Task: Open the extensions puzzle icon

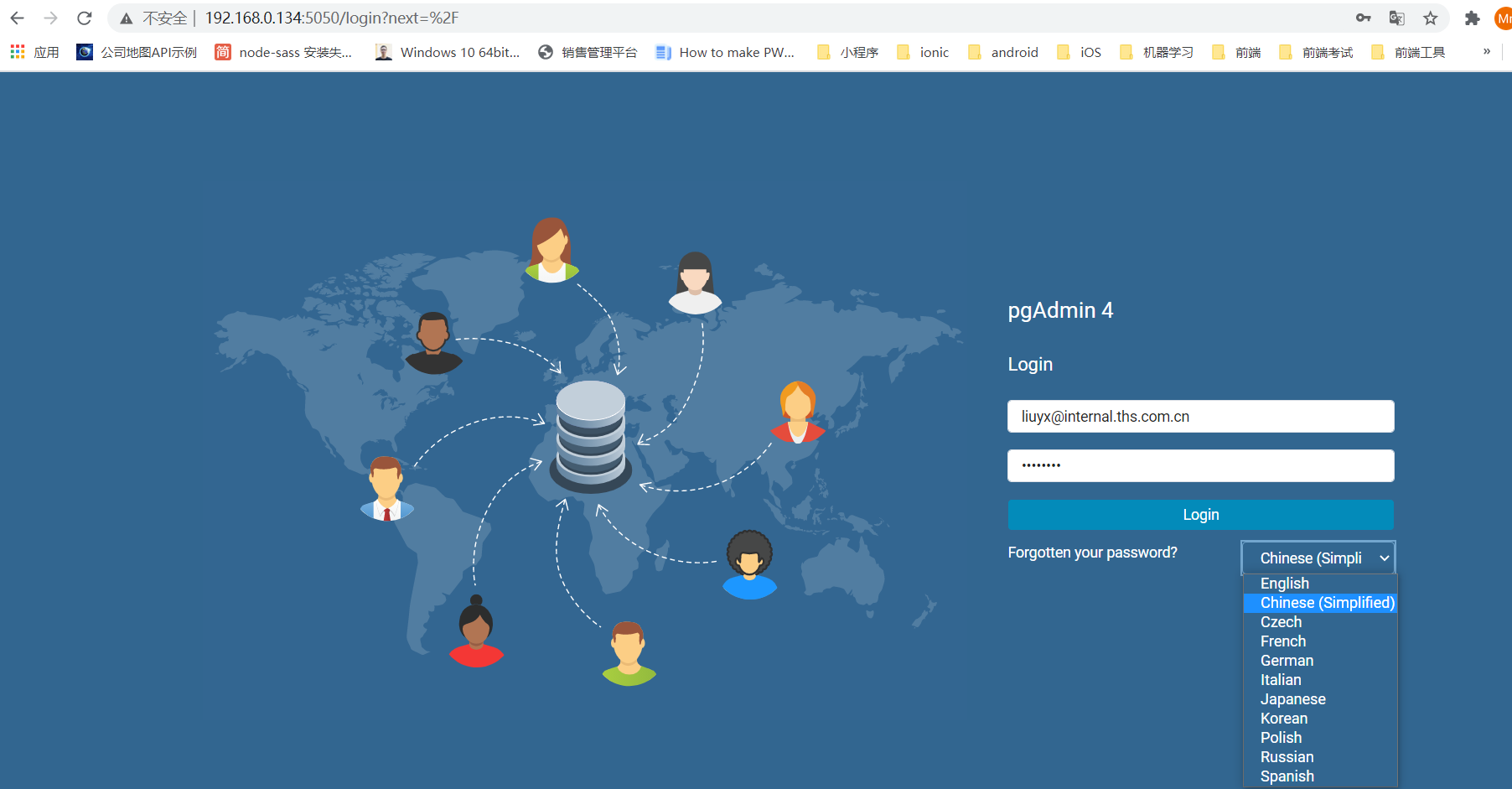Action: pos(1472,18)
